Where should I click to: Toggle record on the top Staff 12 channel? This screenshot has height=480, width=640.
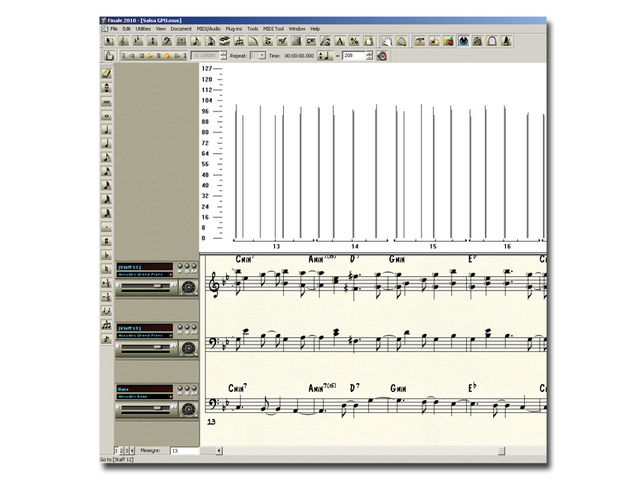(194, 266)
